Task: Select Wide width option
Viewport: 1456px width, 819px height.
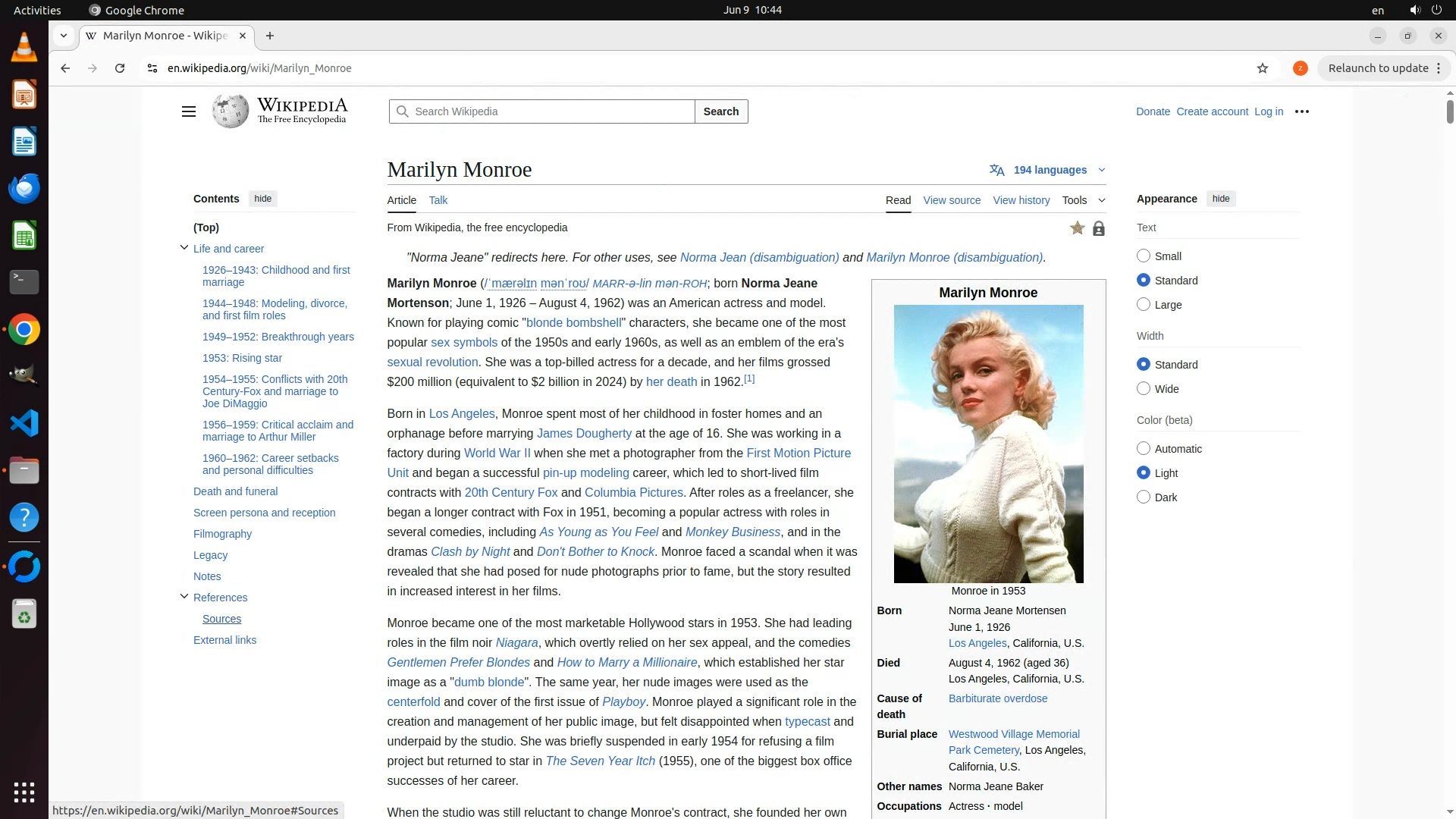Action: (1144, 389)
